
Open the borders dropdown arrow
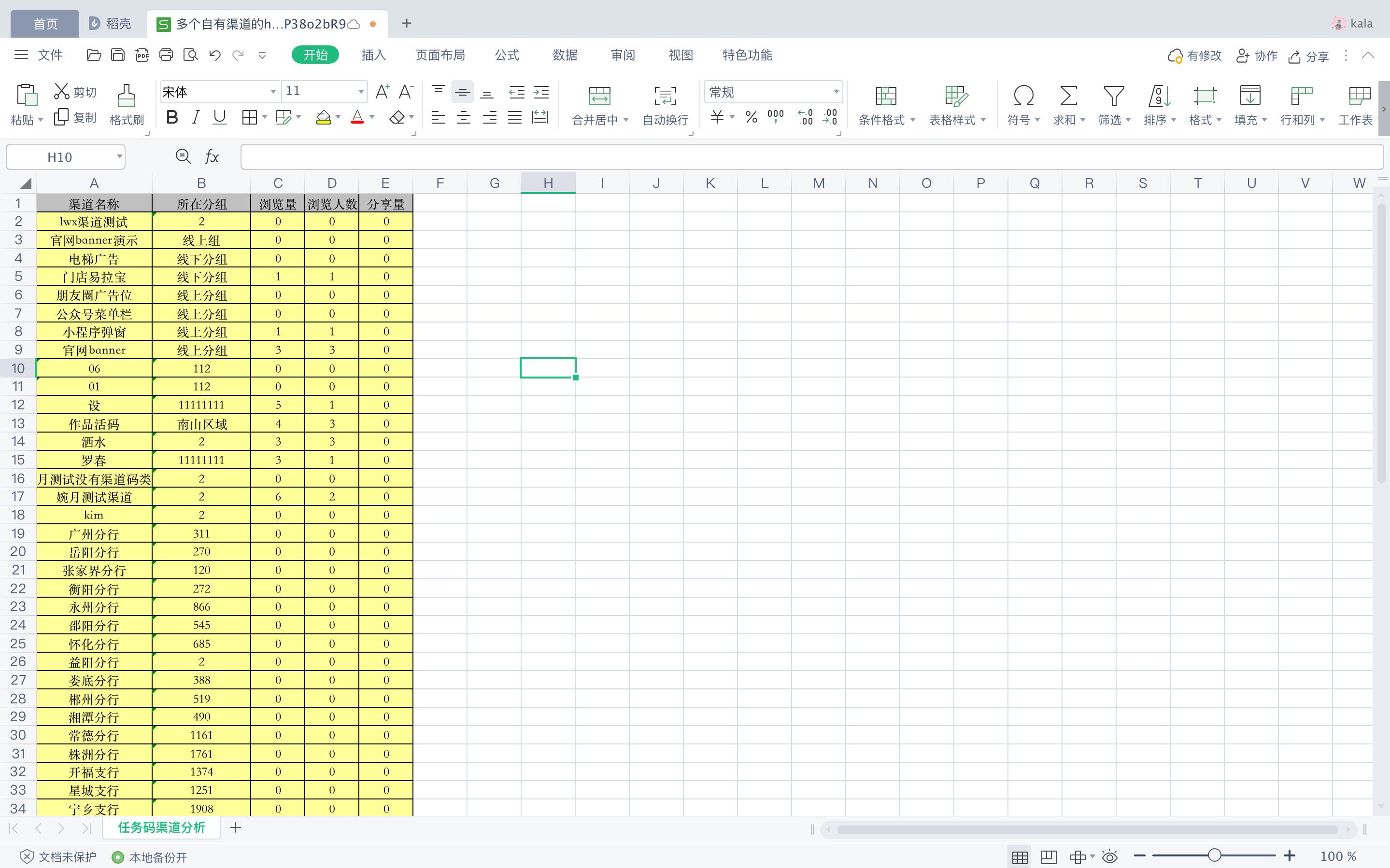[265, 117]
